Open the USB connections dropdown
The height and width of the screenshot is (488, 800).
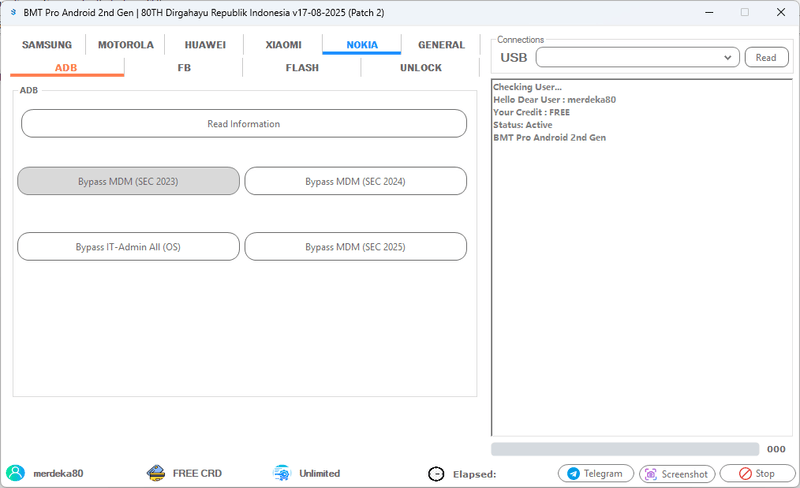pyautogui.click(x=637, y=57)
